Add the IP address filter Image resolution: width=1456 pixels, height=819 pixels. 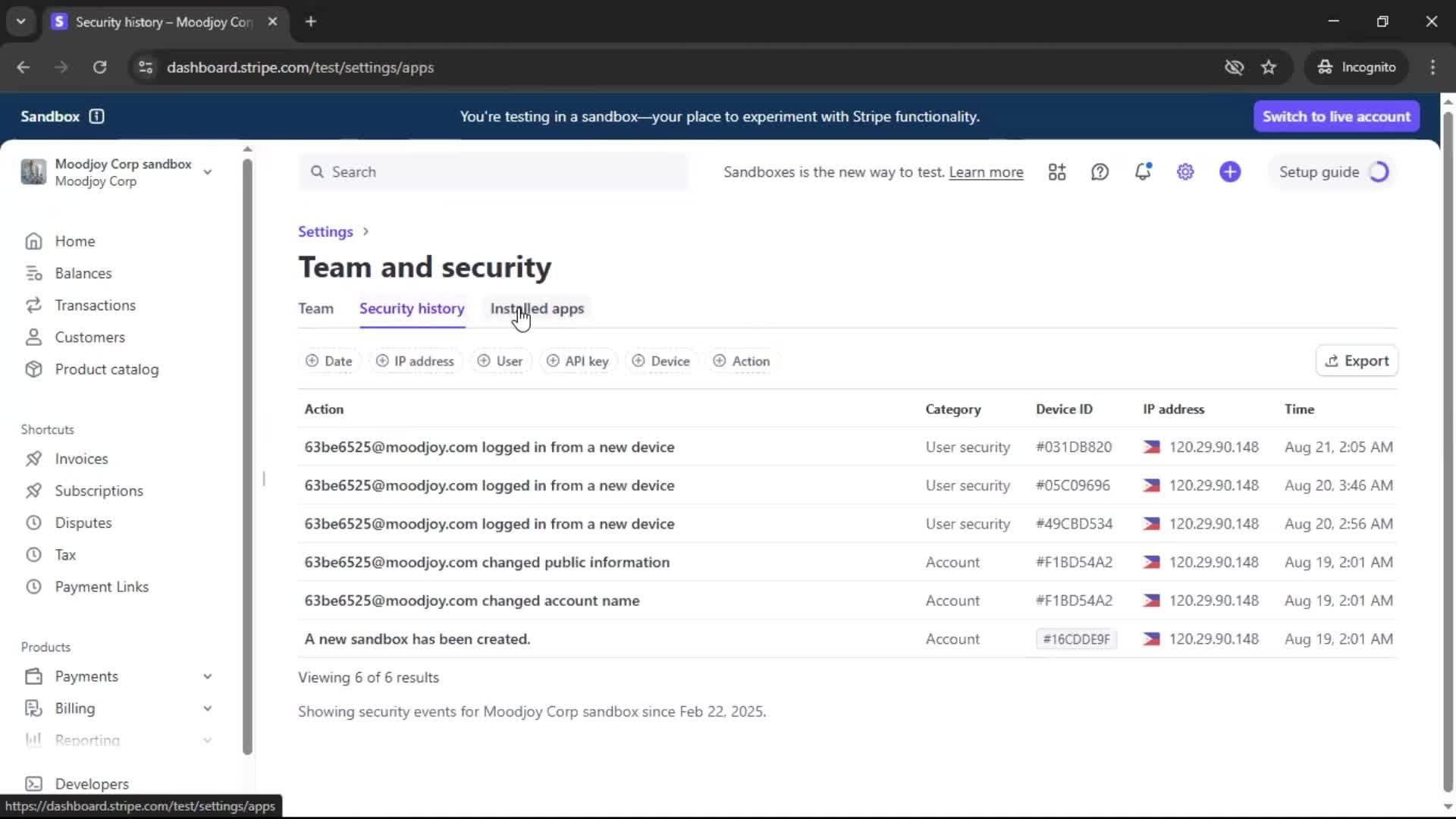click(415, 361)
